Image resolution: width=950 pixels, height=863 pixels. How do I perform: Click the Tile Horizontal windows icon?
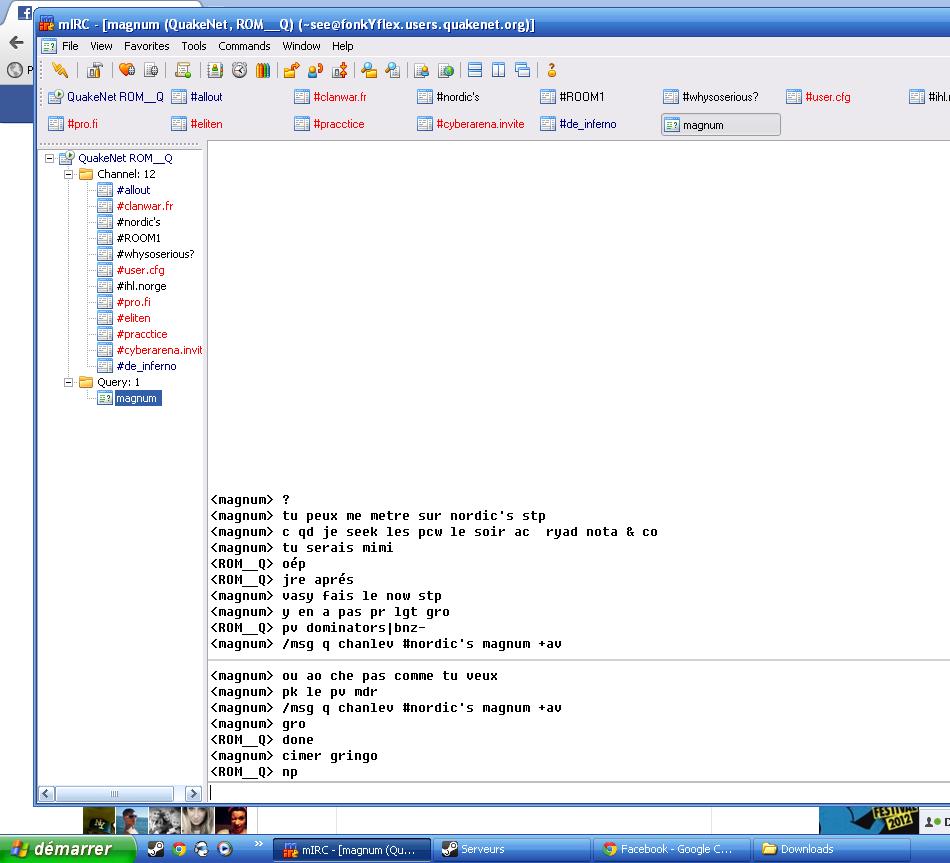click(475, 70)
